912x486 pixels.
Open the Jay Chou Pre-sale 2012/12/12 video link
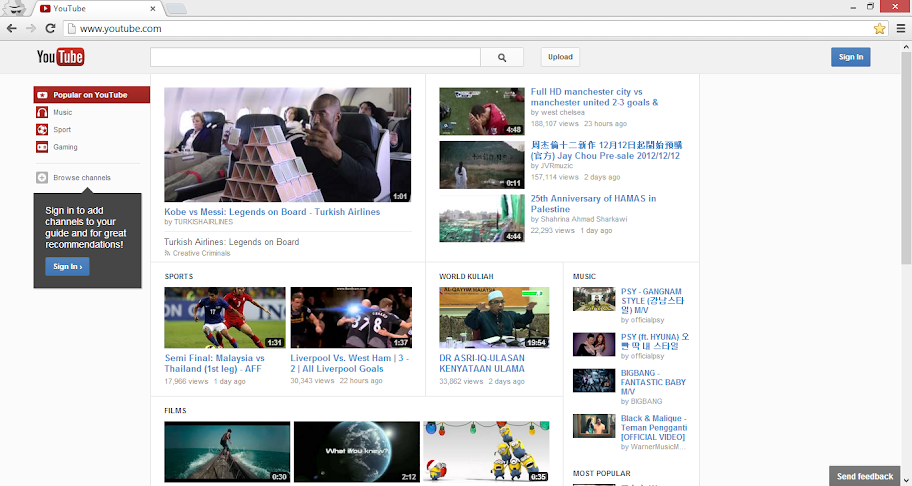point(606,151)
